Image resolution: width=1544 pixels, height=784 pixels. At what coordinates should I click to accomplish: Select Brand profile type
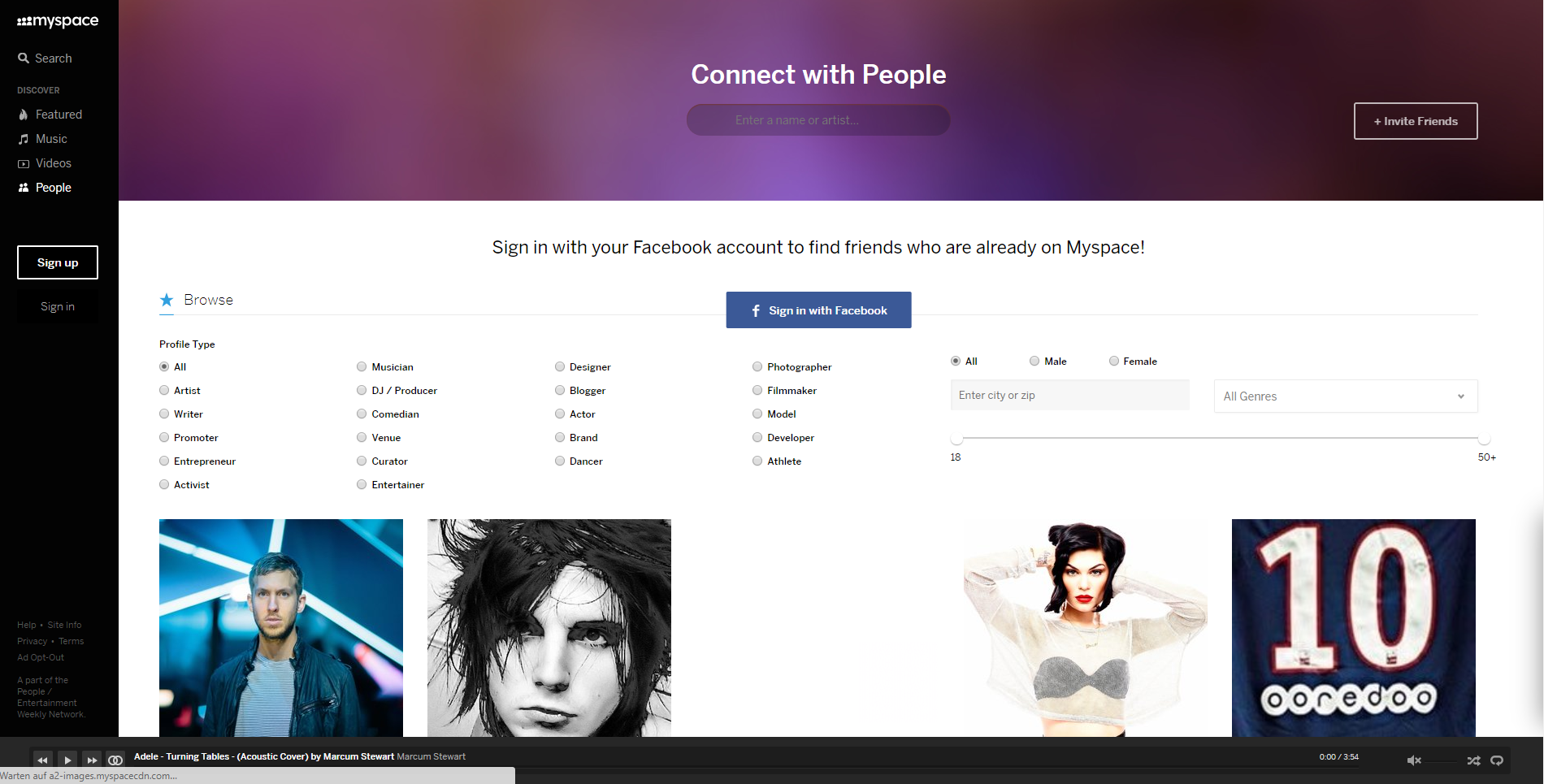pyautogui.click(x=560, y=438)
